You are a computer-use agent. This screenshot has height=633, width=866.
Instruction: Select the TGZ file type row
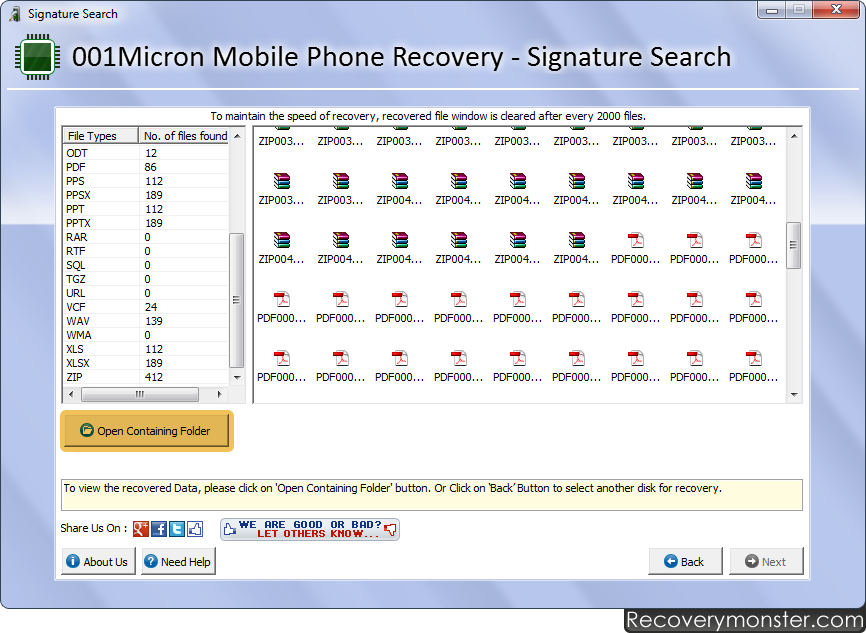pos(146,279)
